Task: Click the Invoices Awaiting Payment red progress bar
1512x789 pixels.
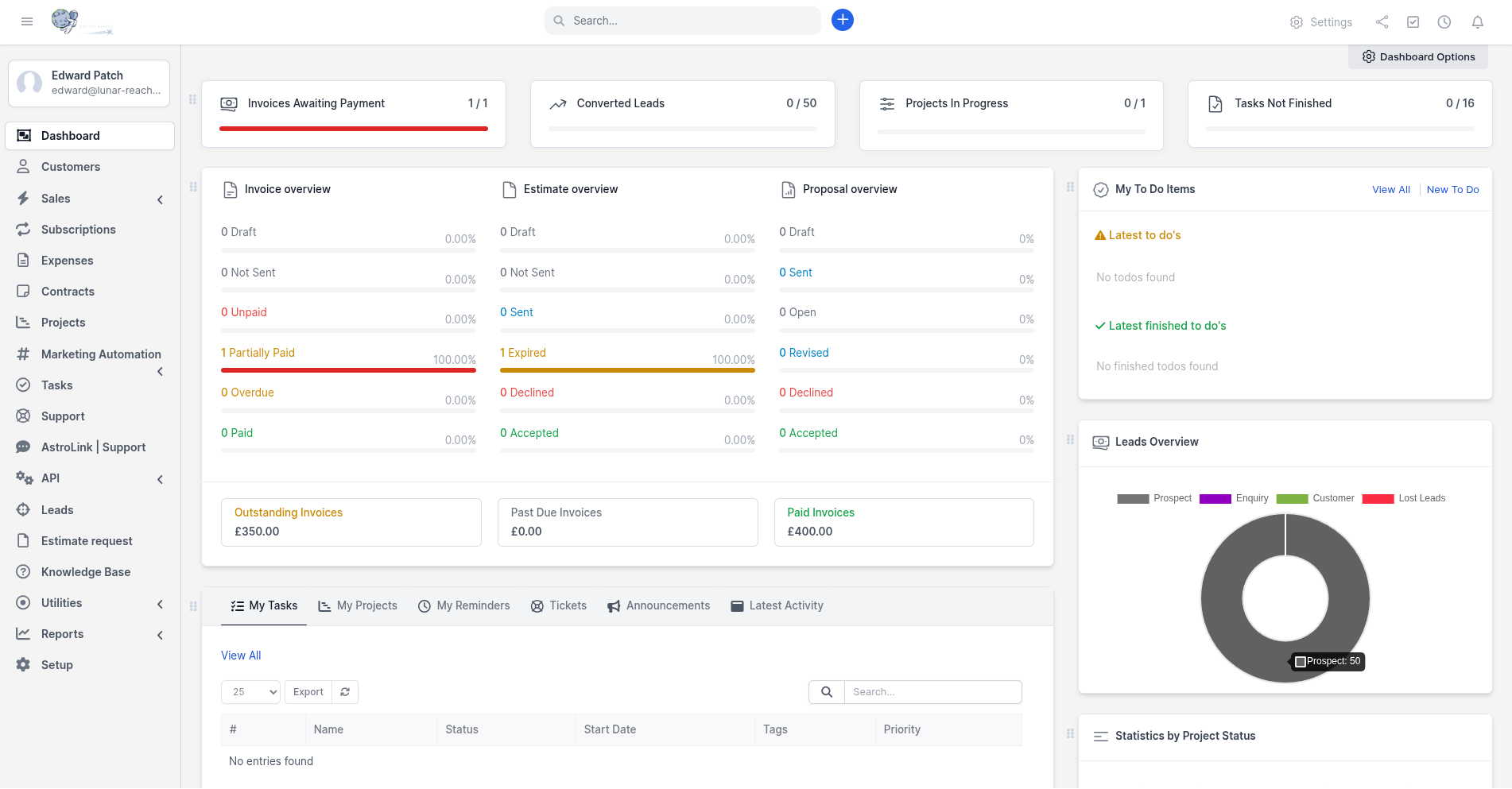Action: click(x=354, y=129)
